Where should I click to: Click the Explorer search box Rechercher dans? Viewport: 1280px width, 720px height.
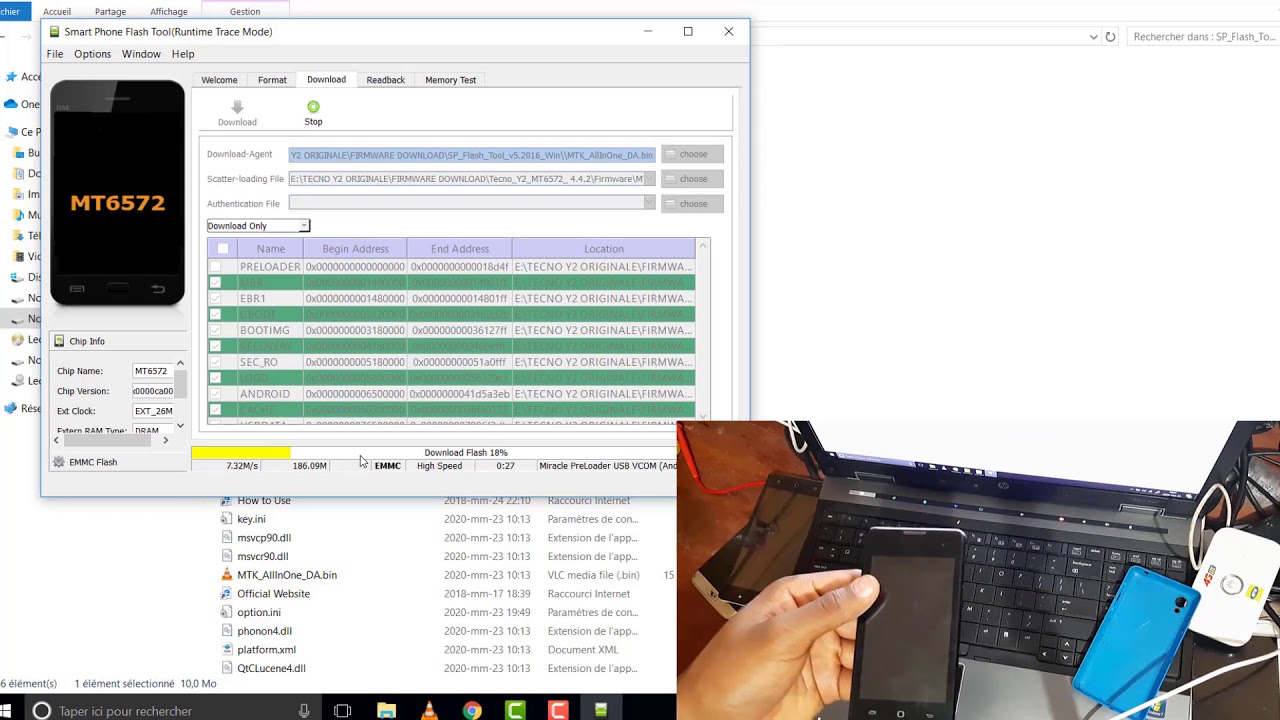[x=1204, y=37]
